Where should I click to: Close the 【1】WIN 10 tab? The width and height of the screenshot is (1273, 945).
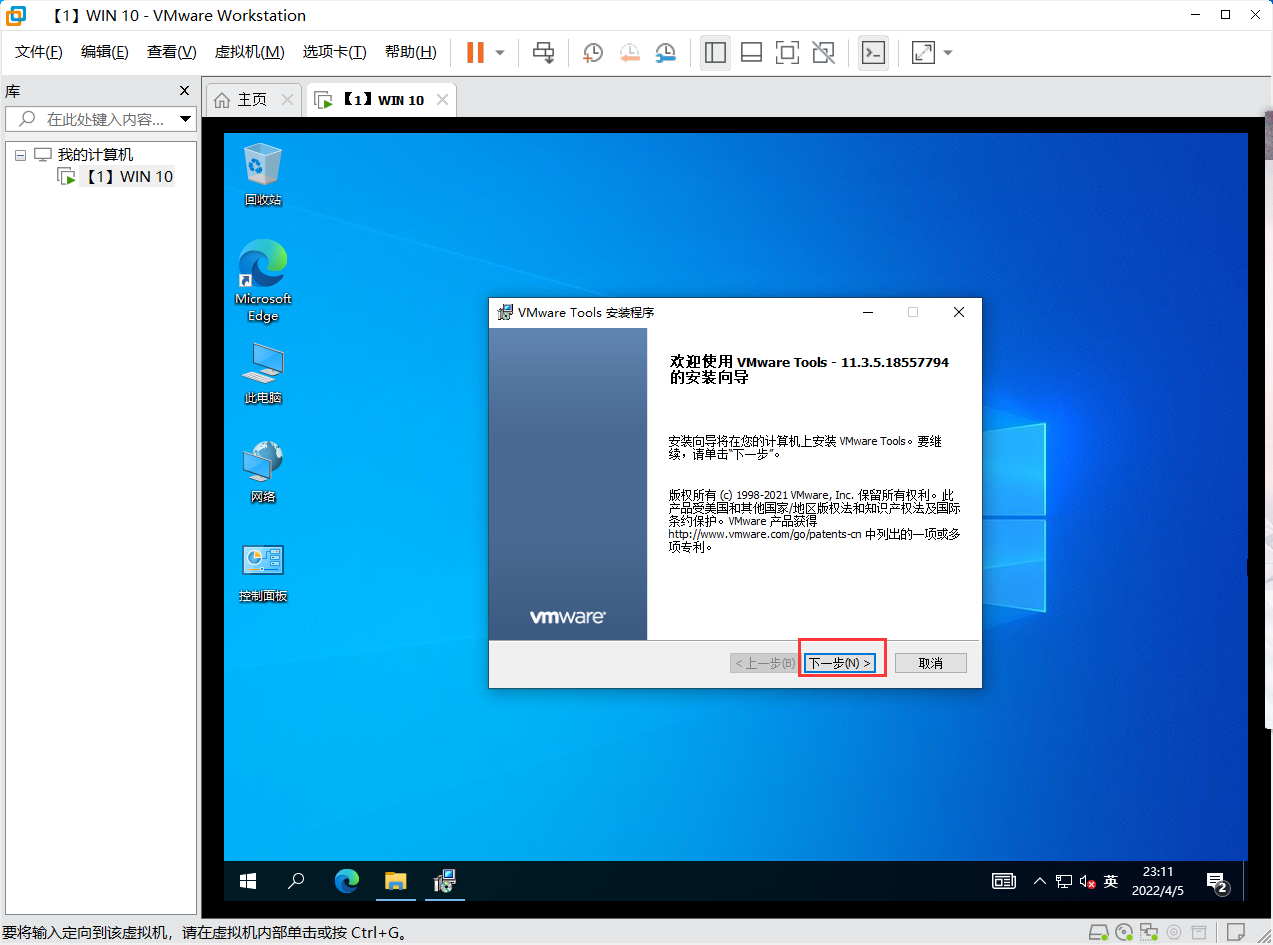442,100
